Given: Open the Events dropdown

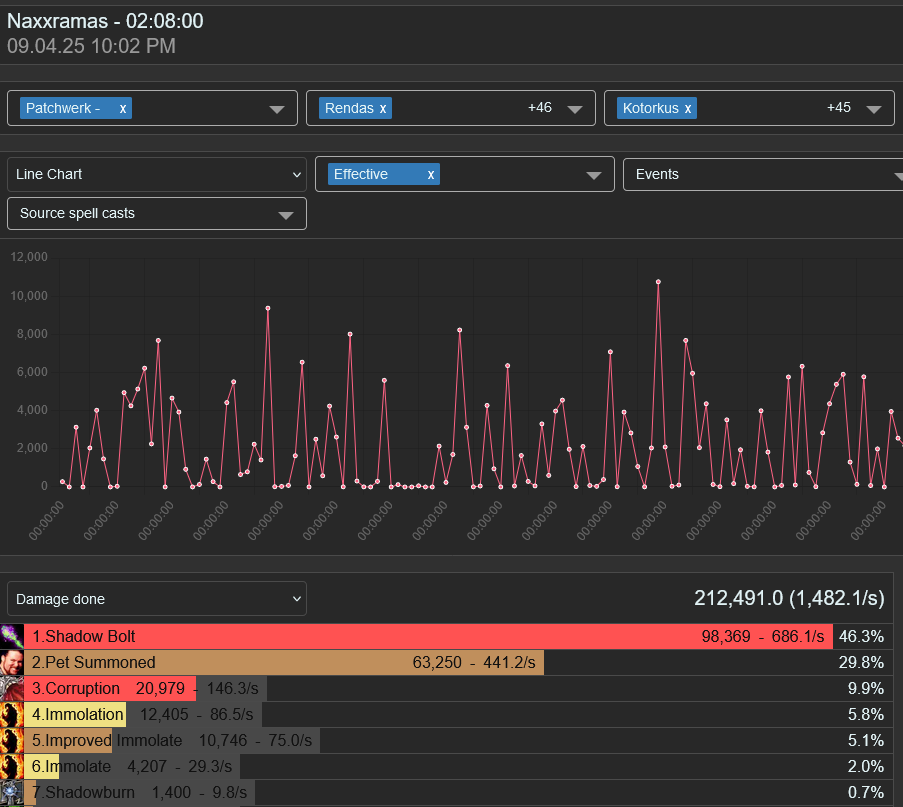Looking at the screenshot, I should [x=763, y=175].
